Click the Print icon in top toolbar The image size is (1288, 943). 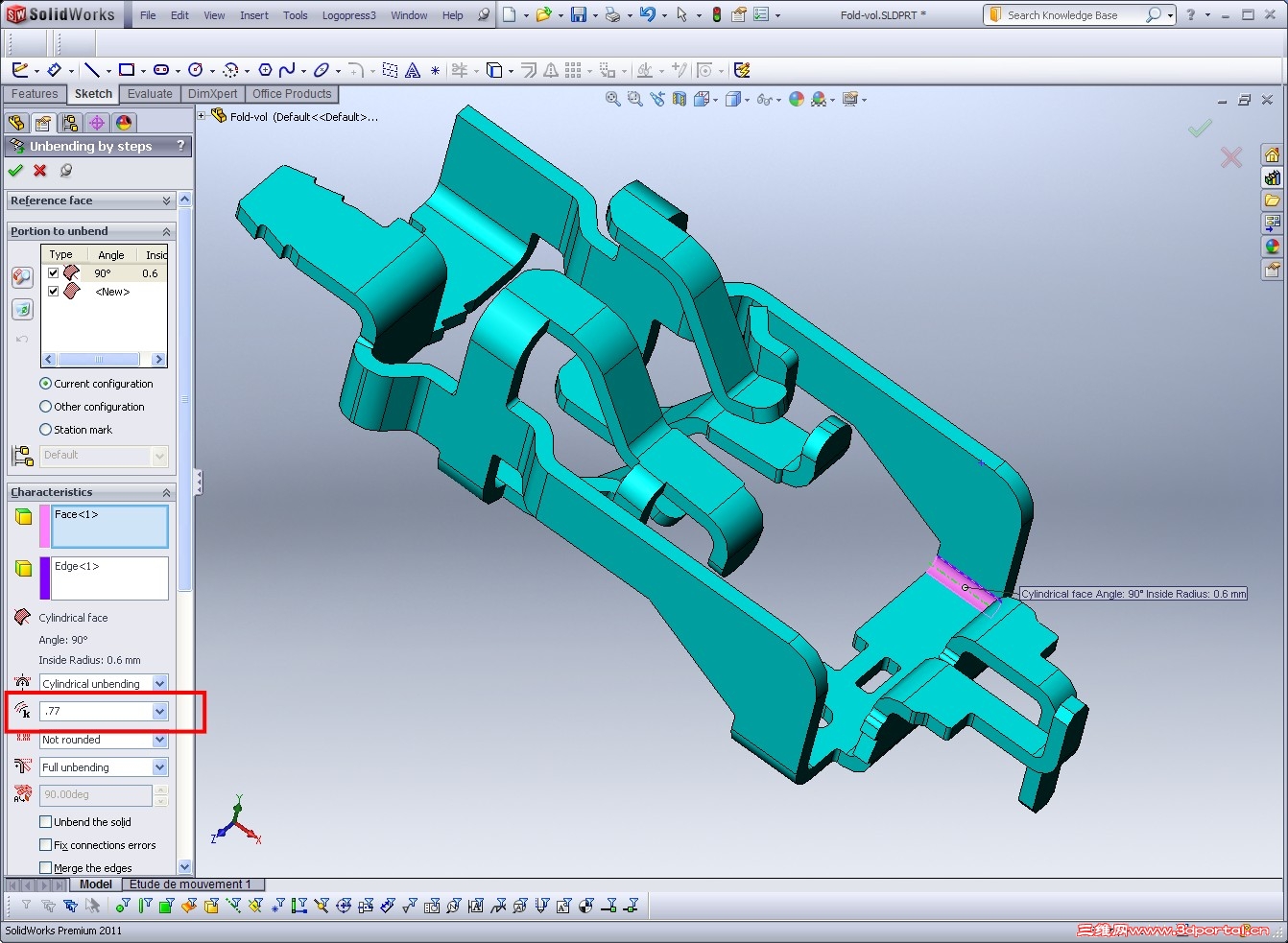612,14
